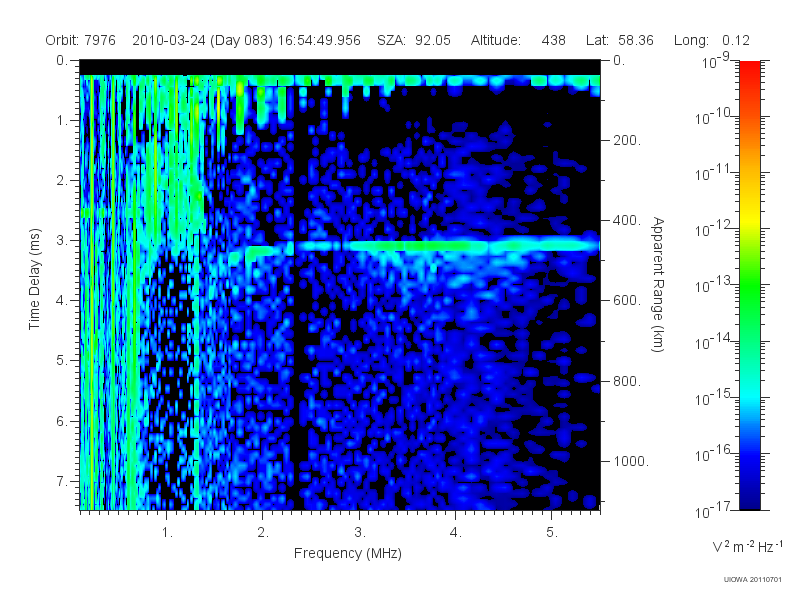The height and width of the screenshot is (600, 800).
Task: Click the timestamp '16:54:49.956'
Action: pyautogui.click(x=319, y=40)
